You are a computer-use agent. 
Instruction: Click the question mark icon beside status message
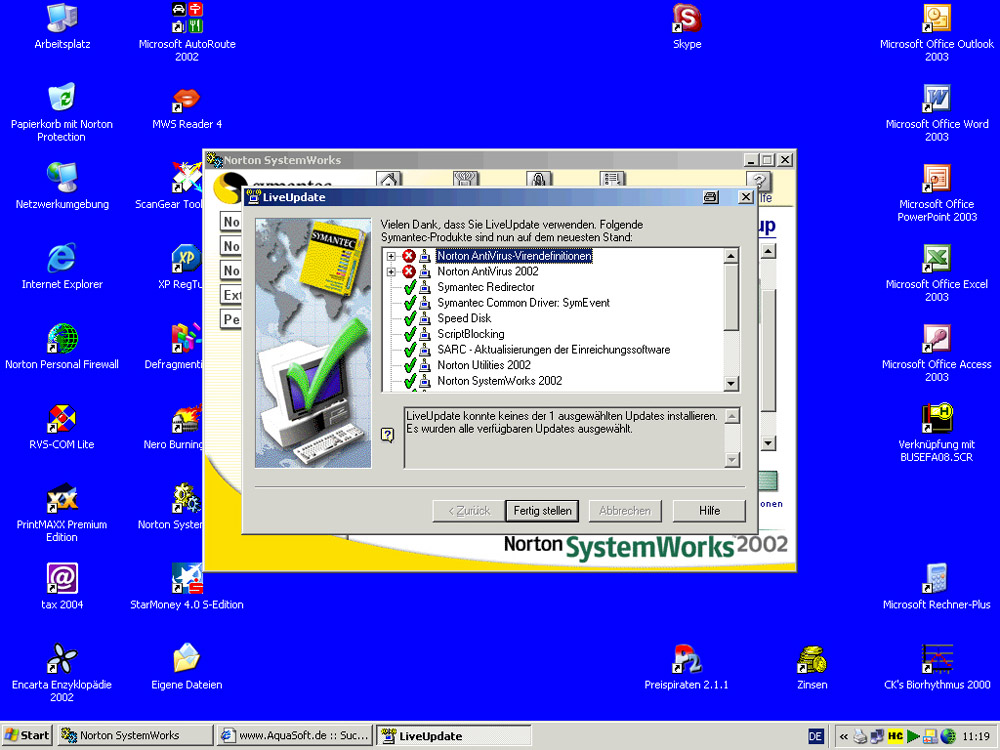[x=388, y=435]
